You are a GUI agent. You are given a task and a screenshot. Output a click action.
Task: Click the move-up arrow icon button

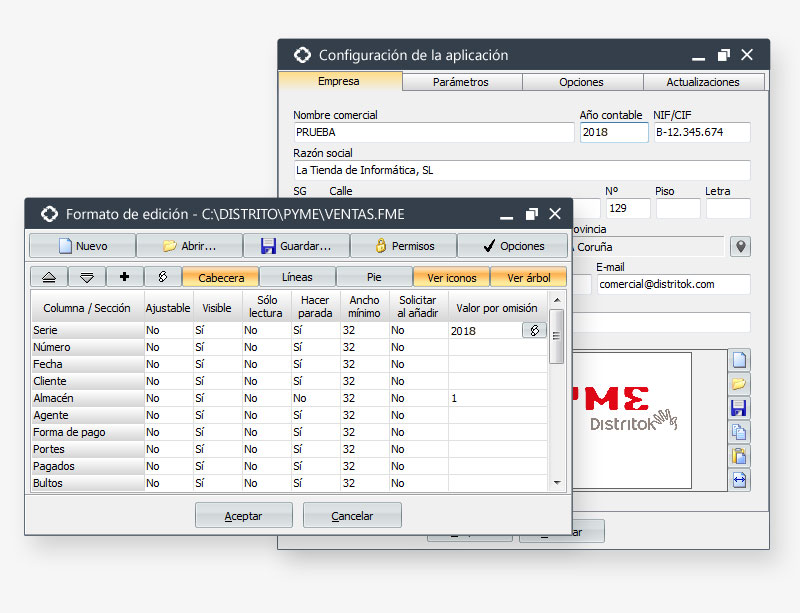49,277
